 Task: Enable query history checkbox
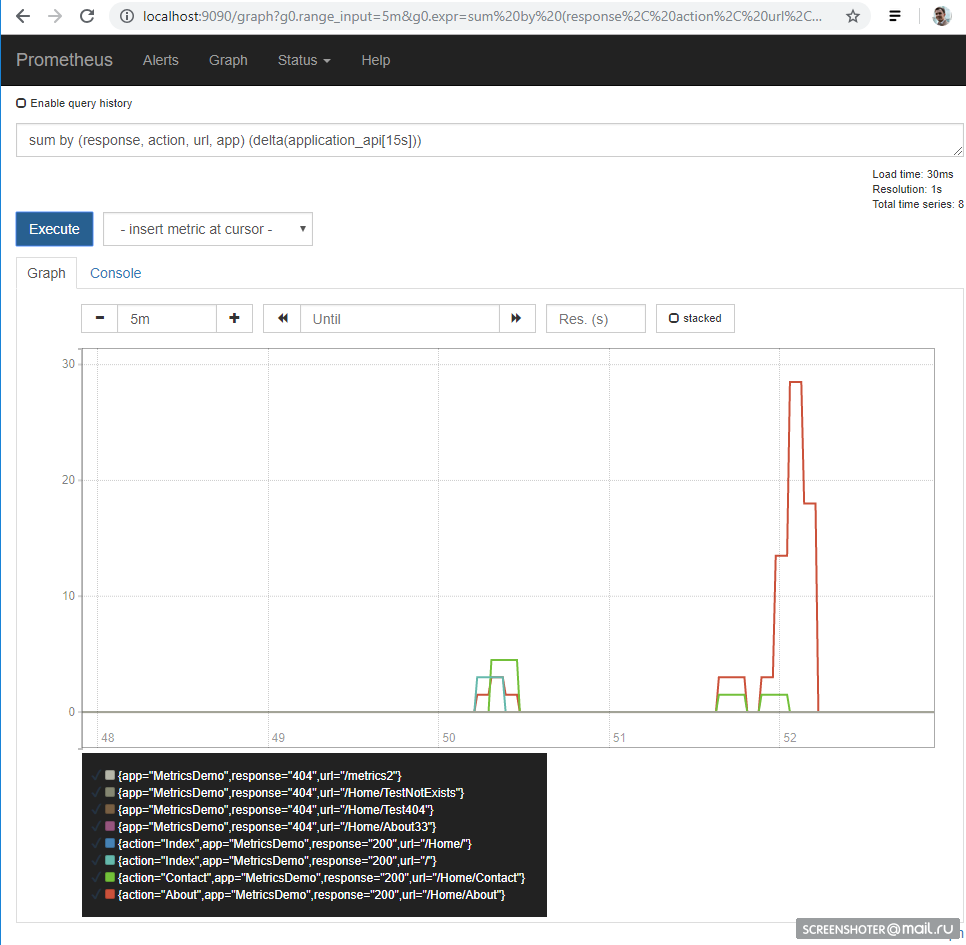pyautogui.click(x=21, y=103)
